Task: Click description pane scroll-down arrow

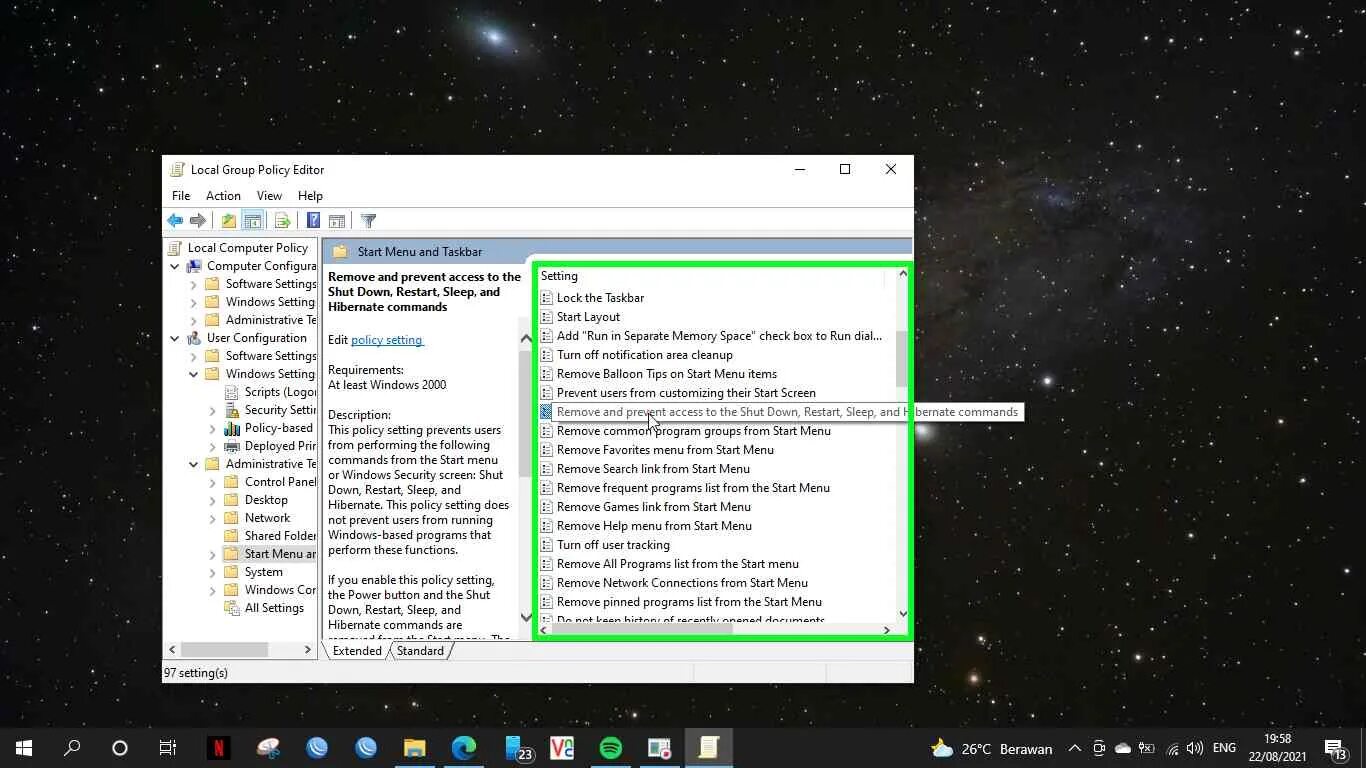Action: point(526,617)
